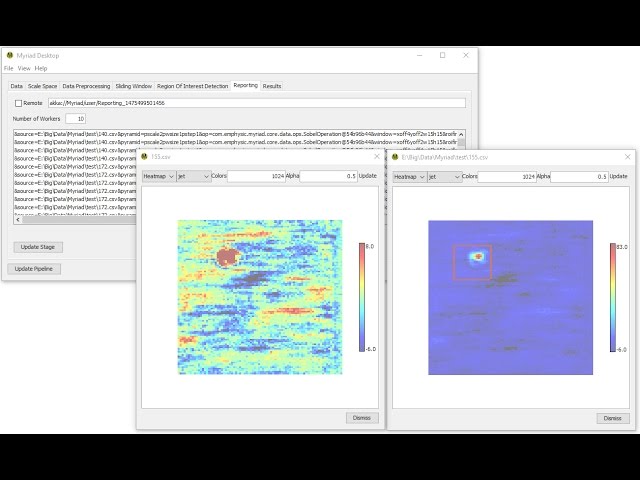Open the View menu
Screen dimensions: 640x480
pos(24,68)
